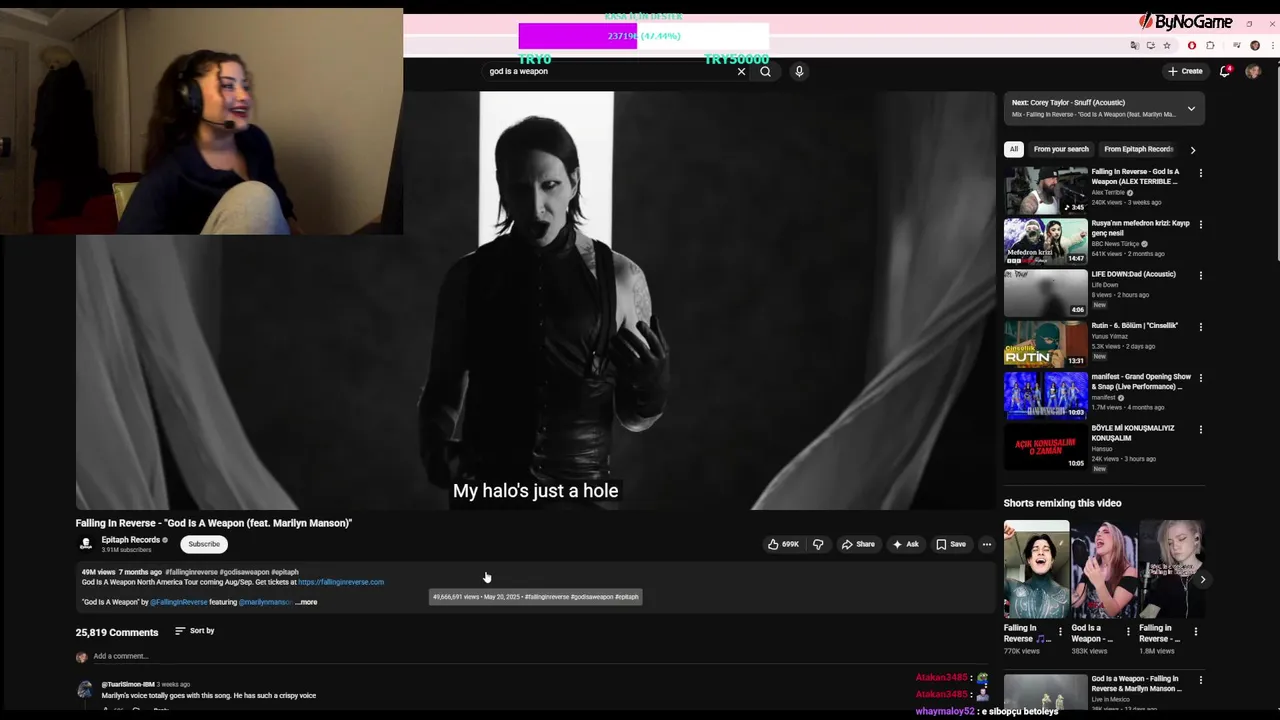Open options for the 383K views short
The image size is (1280, 720).
[1128, 632]
